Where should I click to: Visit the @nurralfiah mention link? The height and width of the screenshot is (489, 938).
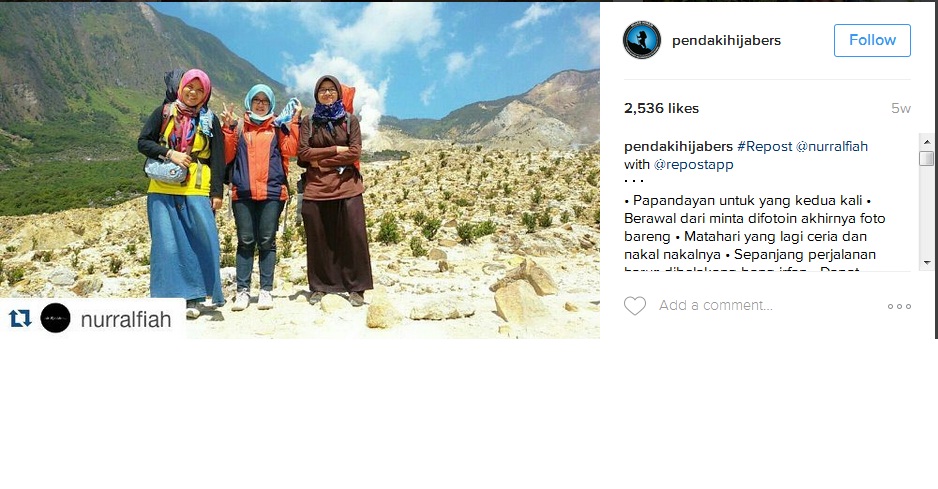click(x=832, y=147)
